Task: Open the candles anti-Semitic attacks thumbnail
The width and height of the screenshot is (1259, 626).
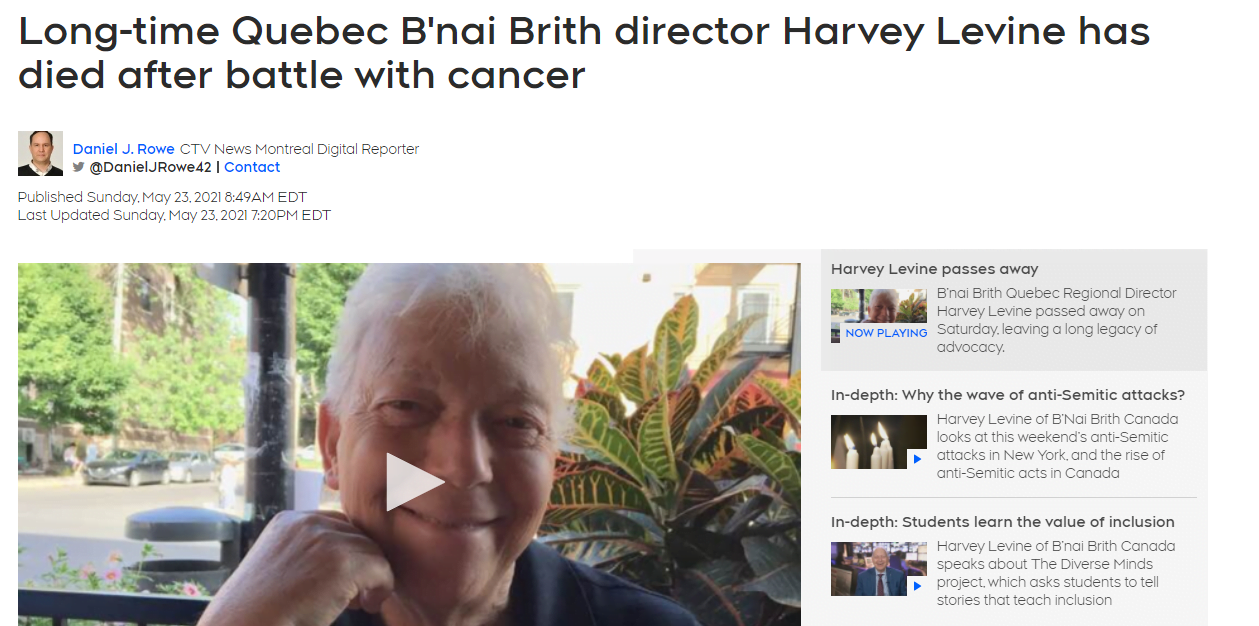Action: pos(879,442)
